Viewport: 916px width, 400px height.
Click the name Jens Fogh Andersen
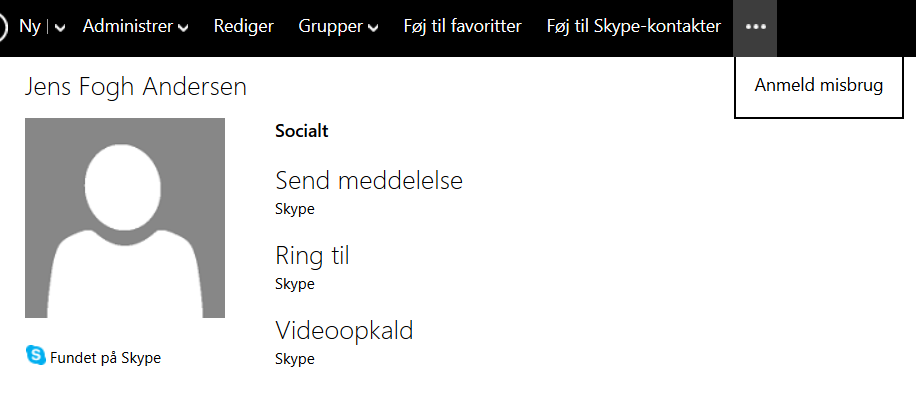click(x=135, y=88)
